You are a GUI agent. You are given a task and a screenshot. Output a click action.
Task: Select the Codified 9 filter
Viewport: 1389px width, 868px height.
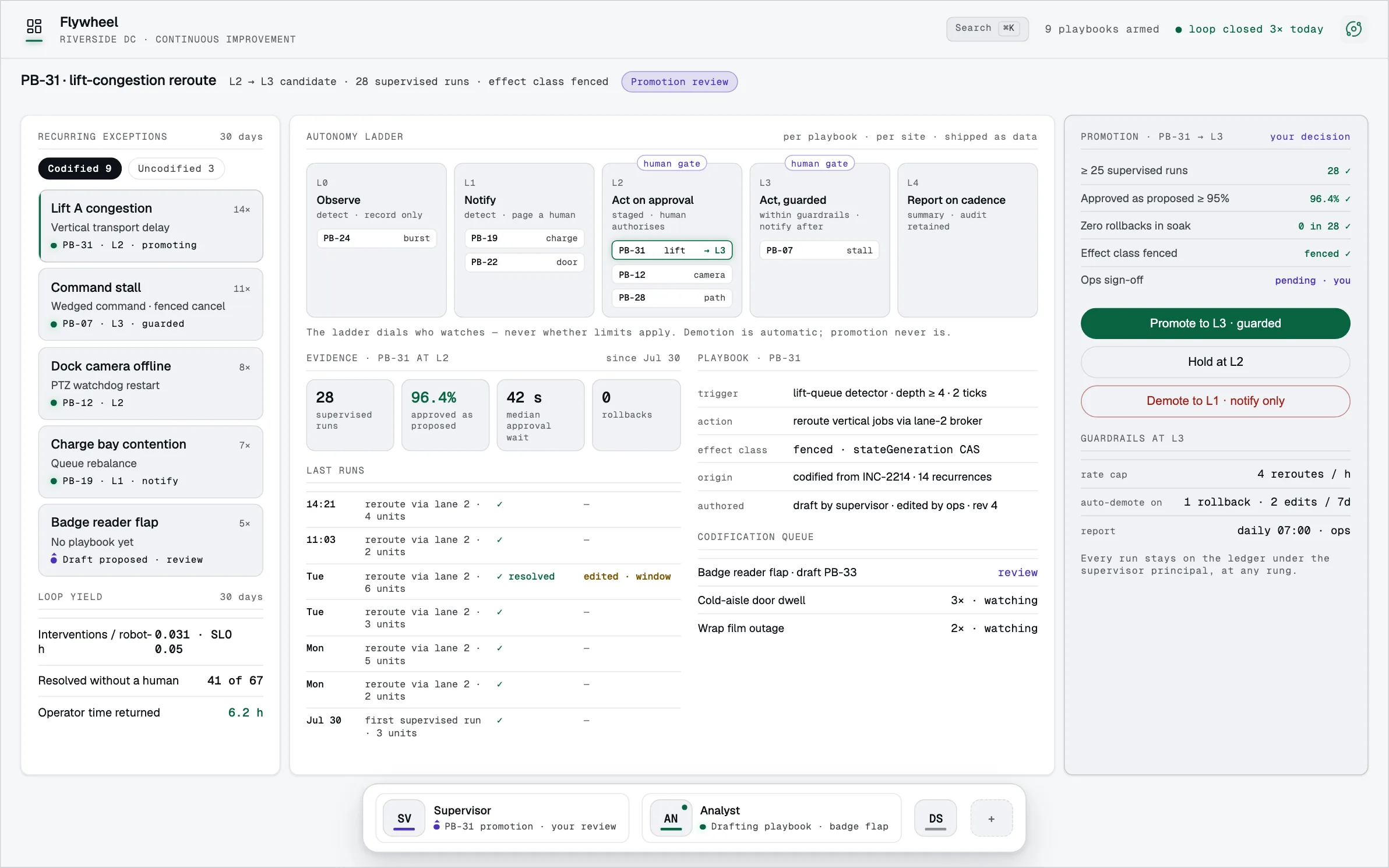80,168
